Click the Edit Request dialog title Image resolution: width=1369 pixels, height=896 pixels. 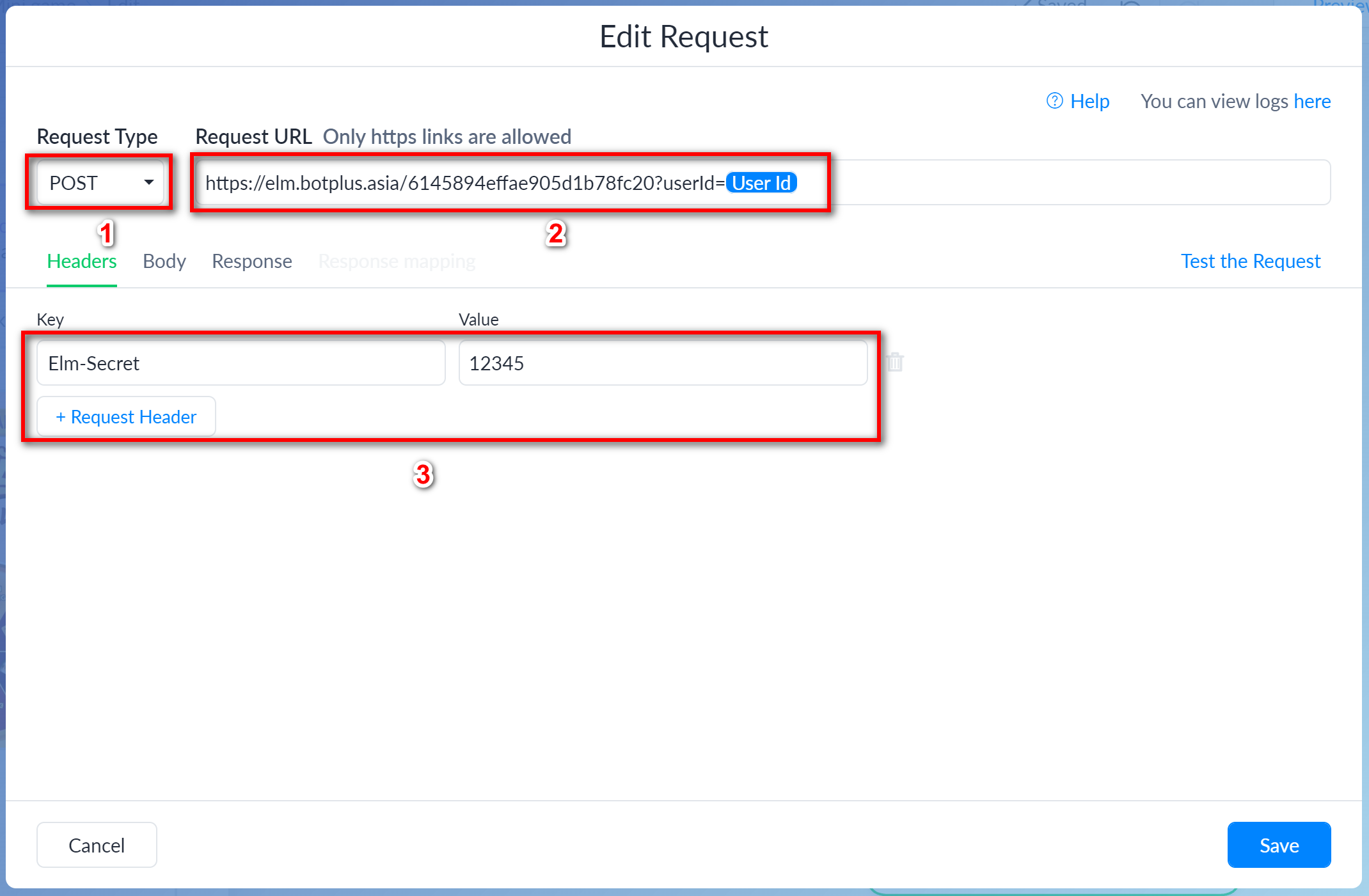click(683, 36)
